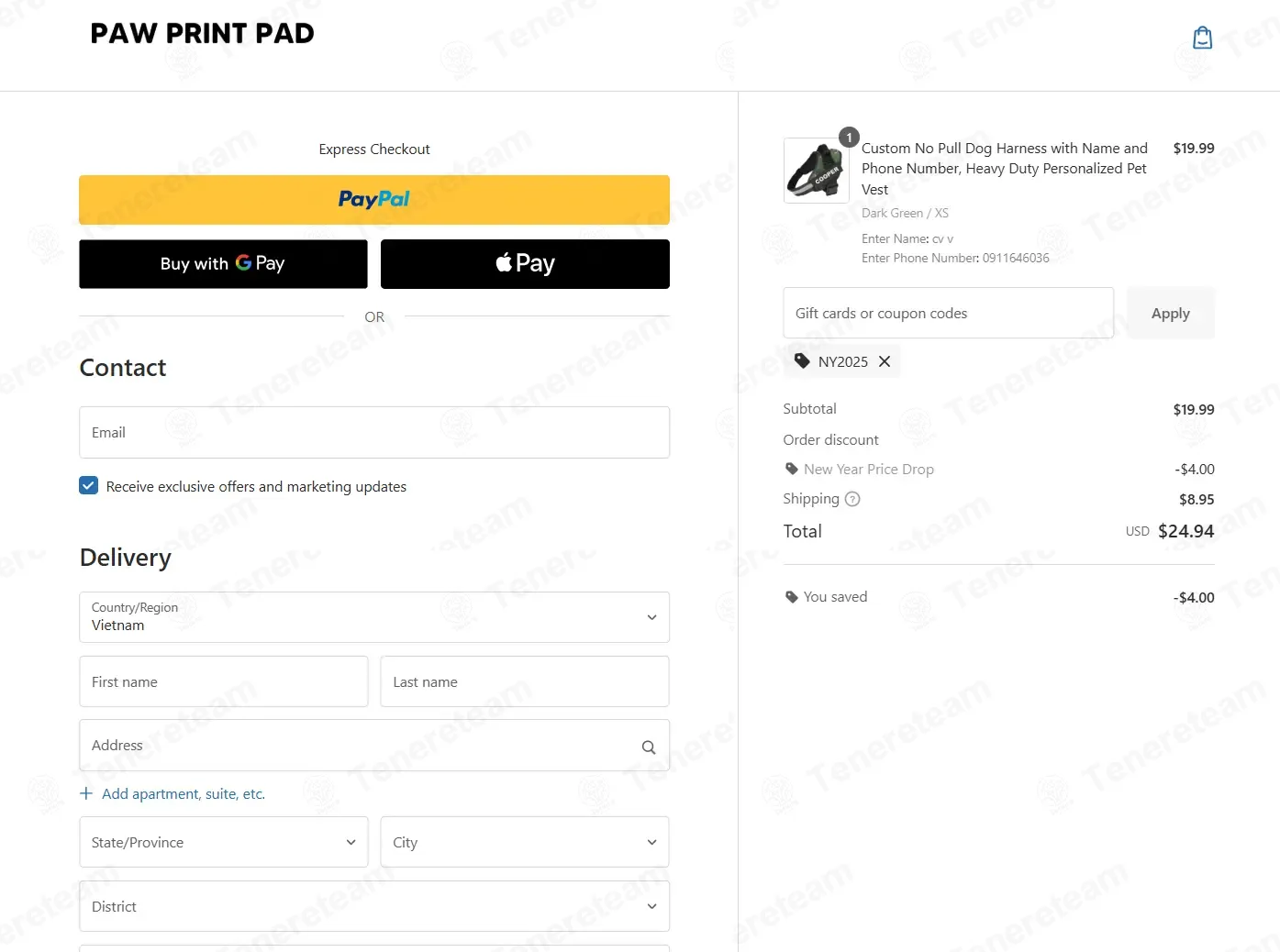Focus the First name field
This screenshot has width=1280, height=952.
(224, 681)
